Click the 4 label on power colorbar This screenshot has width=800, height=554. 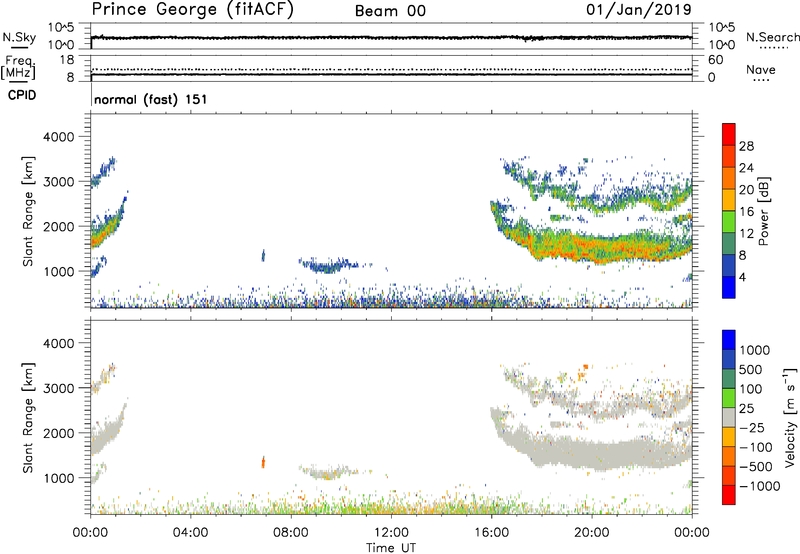point(743,277)
